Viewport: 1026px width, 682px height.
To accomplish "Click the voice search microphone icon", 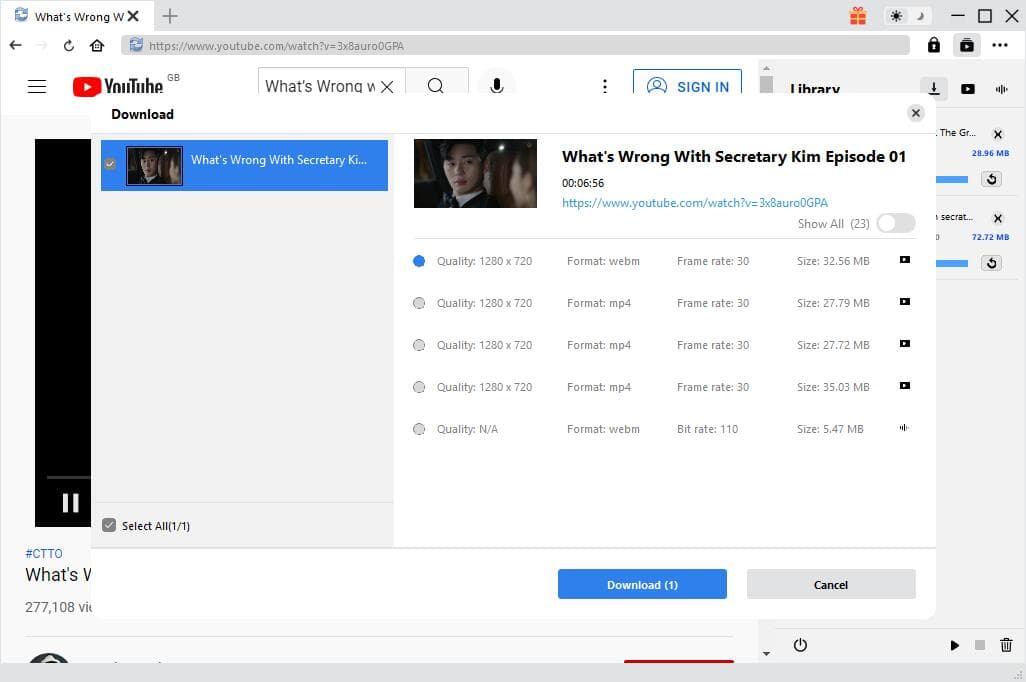I will (497, 84).
